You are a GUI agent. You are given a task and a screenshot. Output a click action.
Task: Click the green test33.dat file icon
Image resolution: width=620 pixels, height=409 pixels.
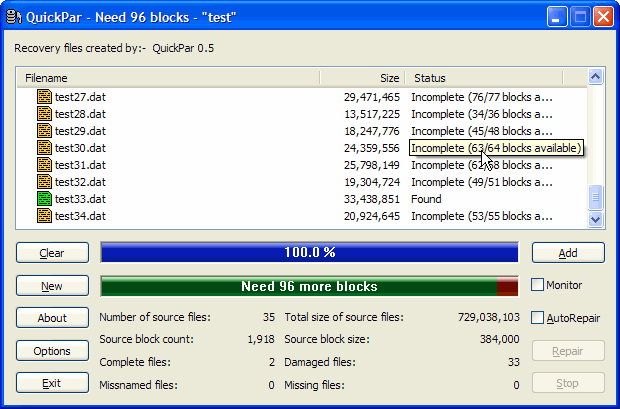click(44, 199)
